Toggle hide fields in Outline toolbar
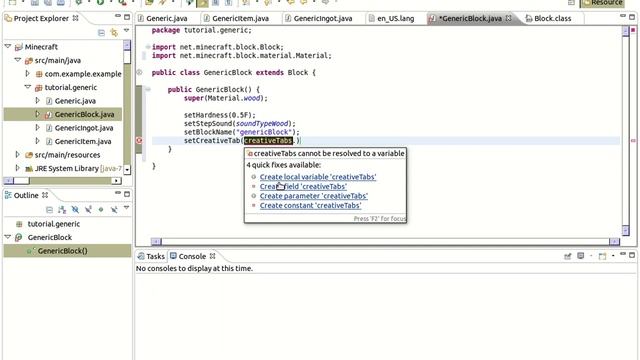The height and width of the screenshot is (360, 640). point(75,210)
